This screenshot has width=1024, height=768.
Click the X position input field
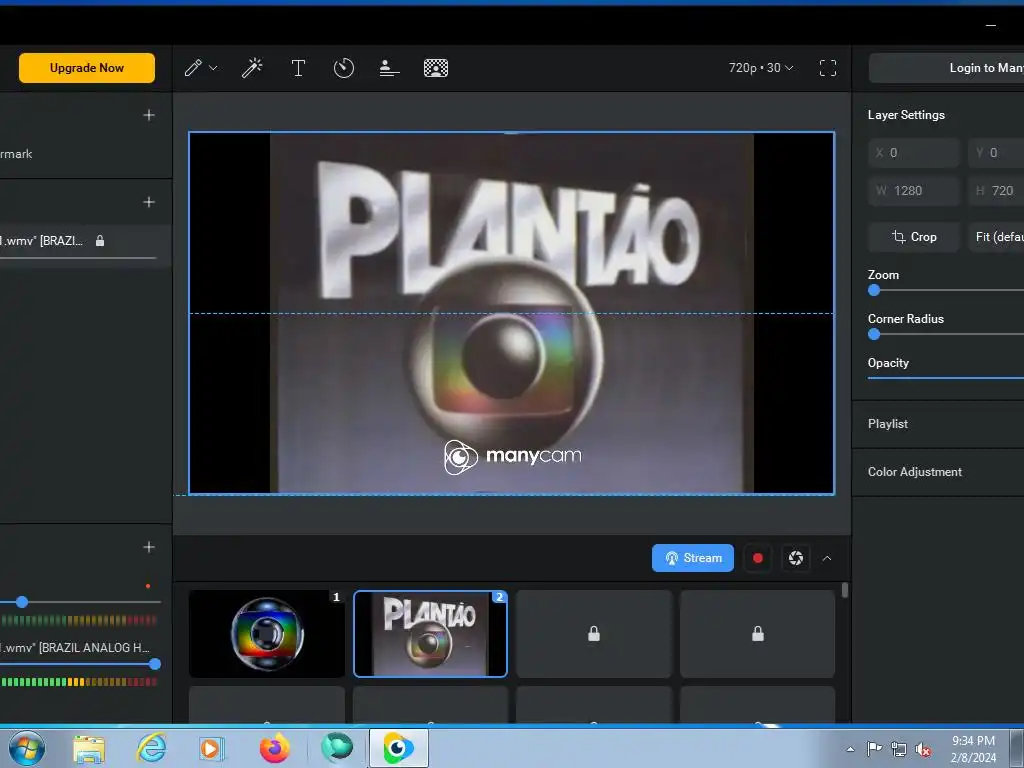click(914, 153)
